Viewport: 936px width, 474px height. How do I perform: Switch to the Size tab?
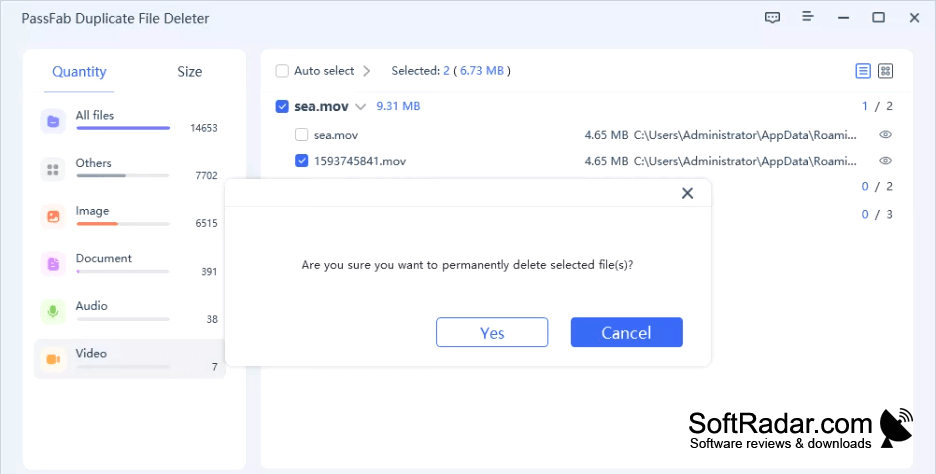(x=189, y=72)
